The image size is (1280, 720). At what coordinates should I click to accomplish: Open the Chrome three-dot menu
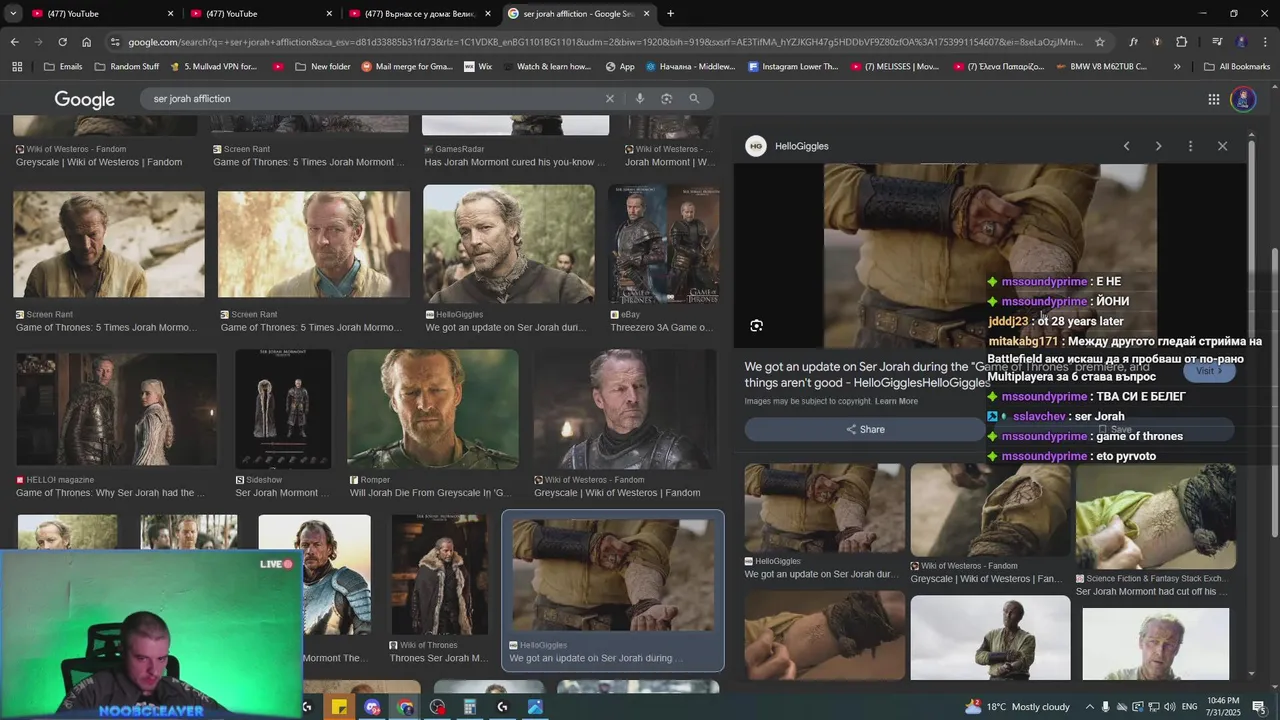(1265, 42)
